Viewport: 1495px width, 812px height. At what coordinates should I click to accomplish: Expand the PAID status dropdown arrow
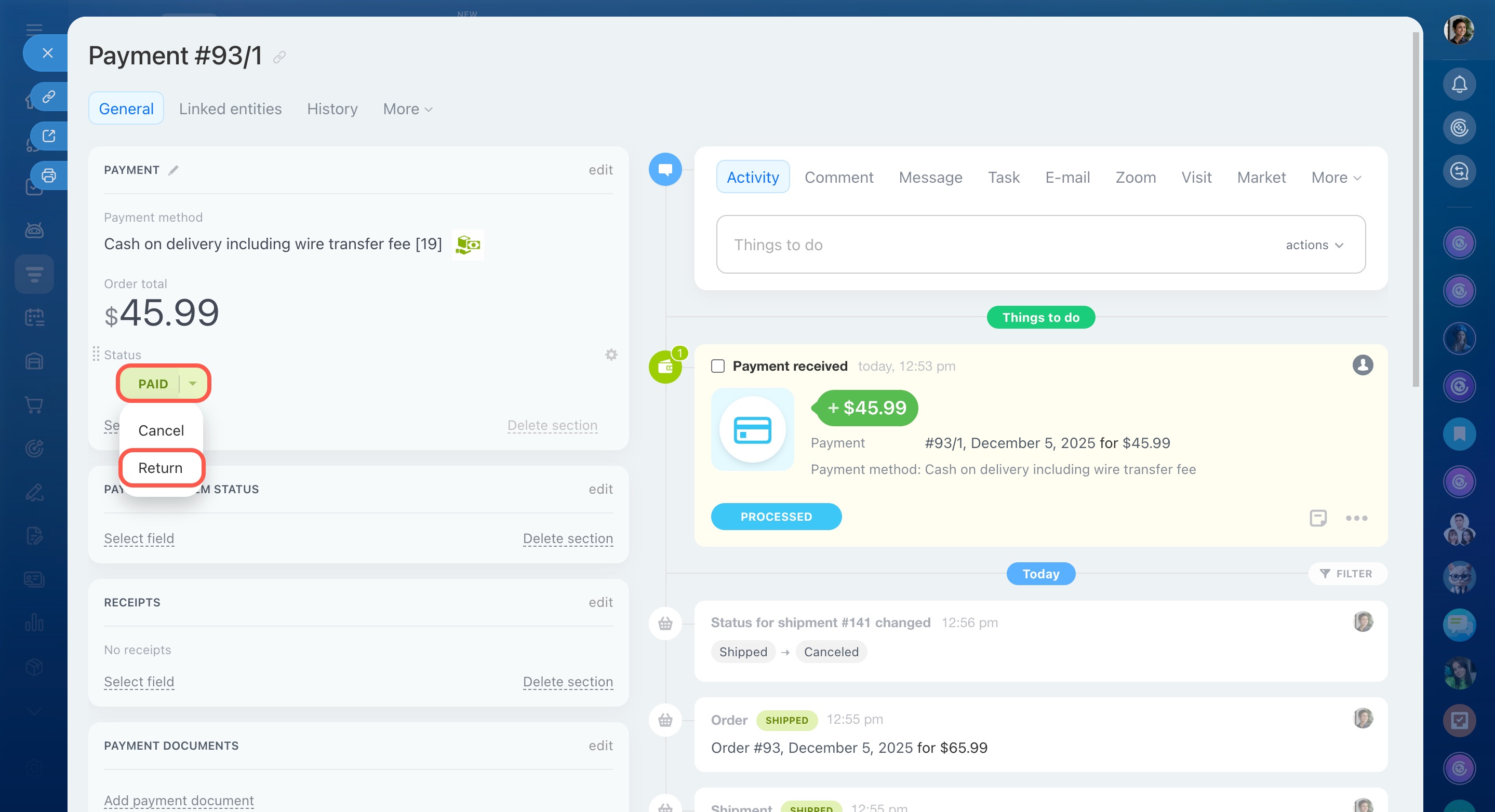click(193, 383)
